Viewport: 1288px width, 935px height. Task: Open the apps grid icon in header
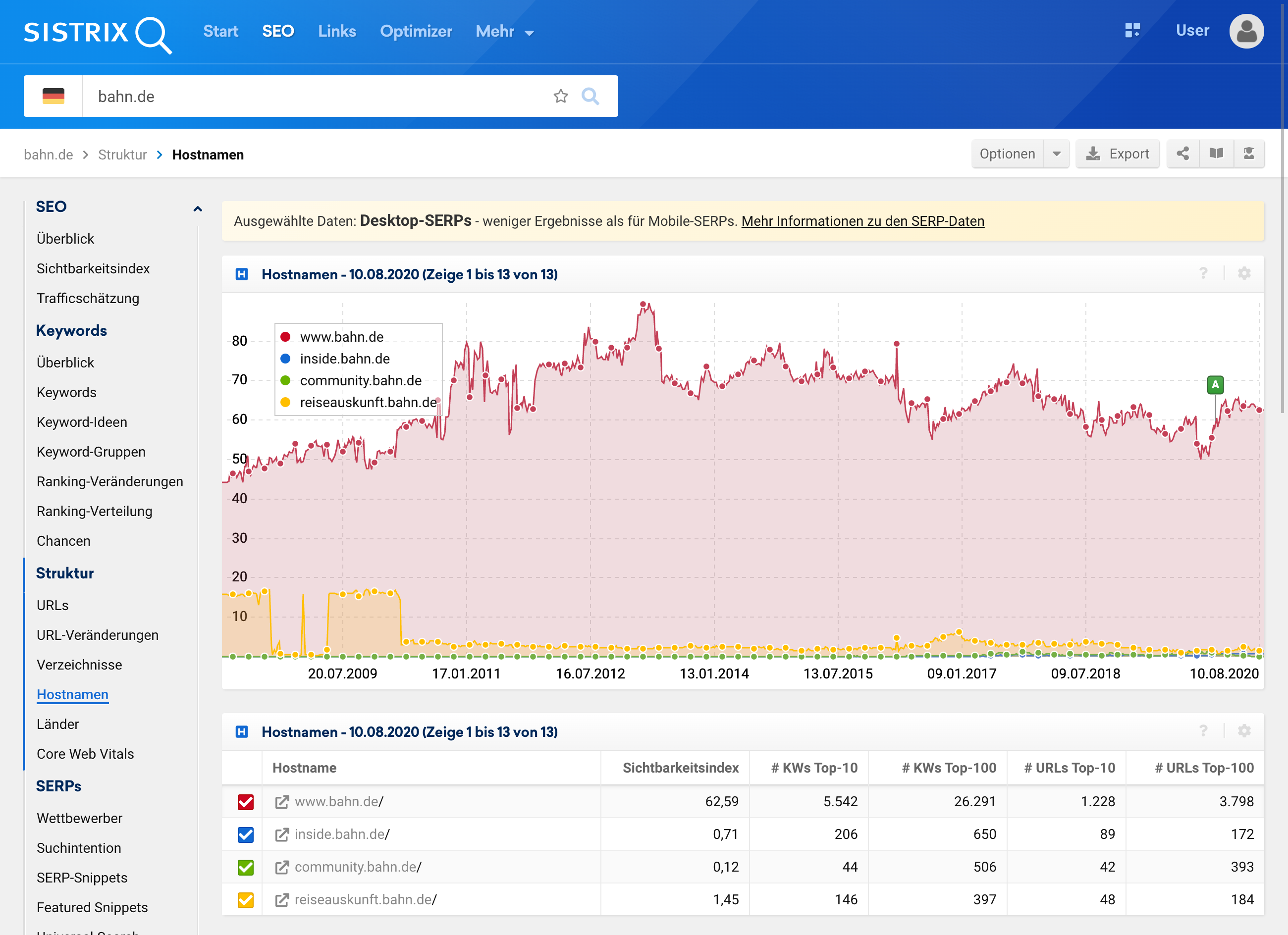[x=1132, y=30]
